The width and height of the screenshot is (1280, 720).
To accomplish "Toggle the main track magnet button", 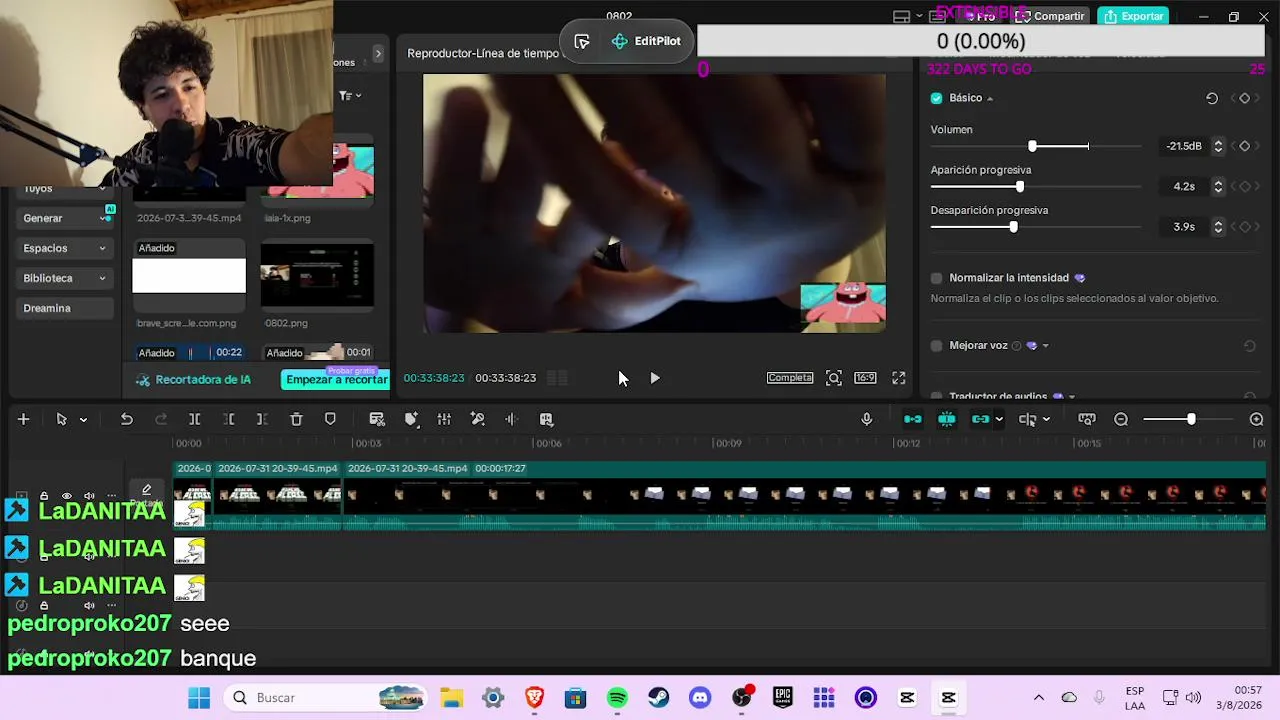I will click(913, 419).
